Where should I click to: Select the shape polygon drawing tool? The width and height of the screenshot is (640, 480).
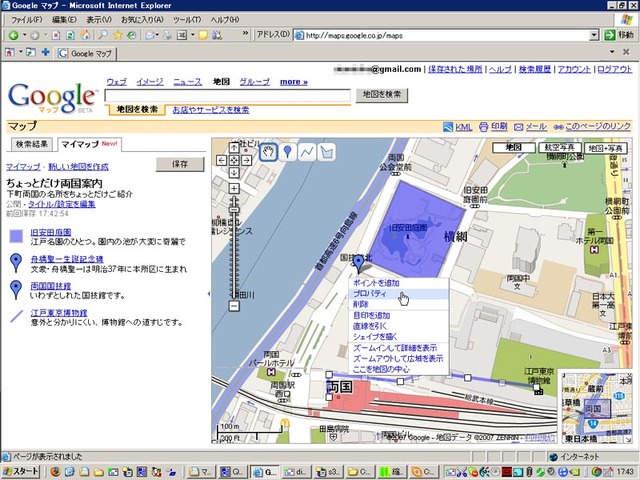coord(326,152)
